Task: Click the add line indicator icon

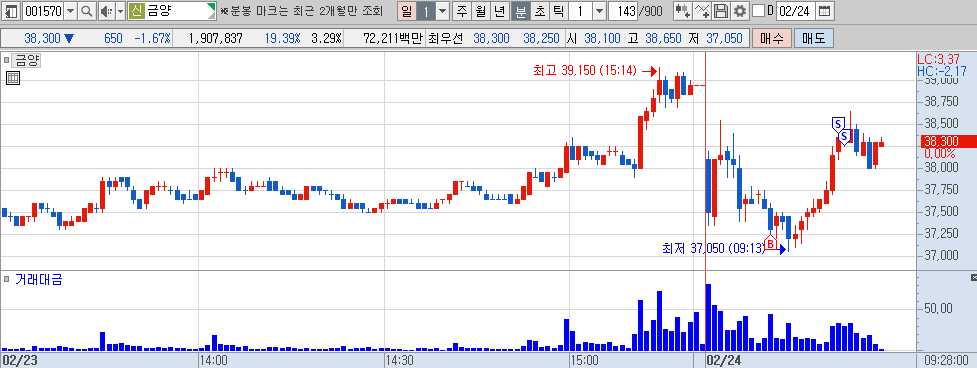Action: (702, 11)
